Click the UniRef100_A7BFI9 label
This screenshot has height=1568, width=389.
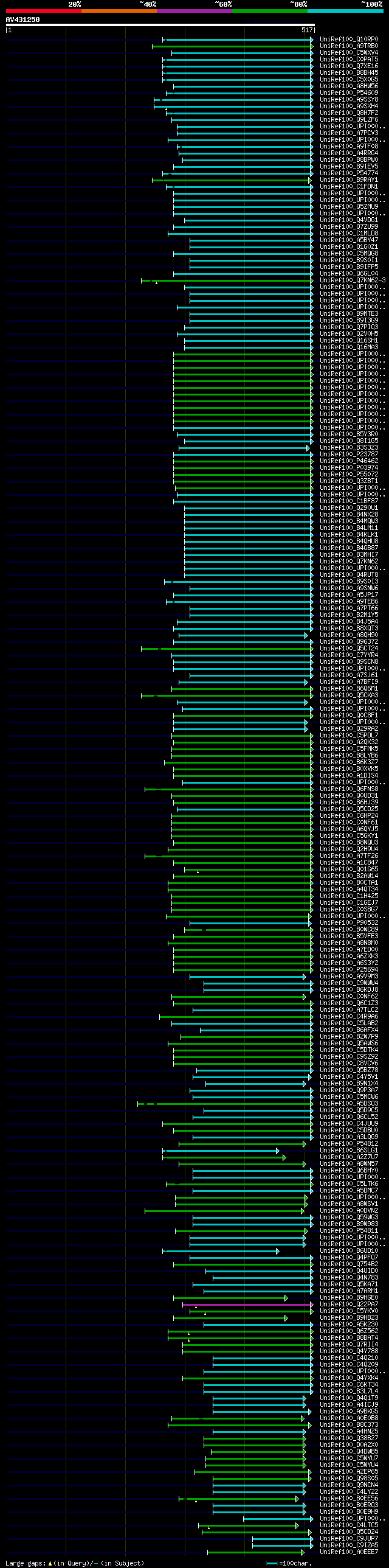[x=349, y=682]
